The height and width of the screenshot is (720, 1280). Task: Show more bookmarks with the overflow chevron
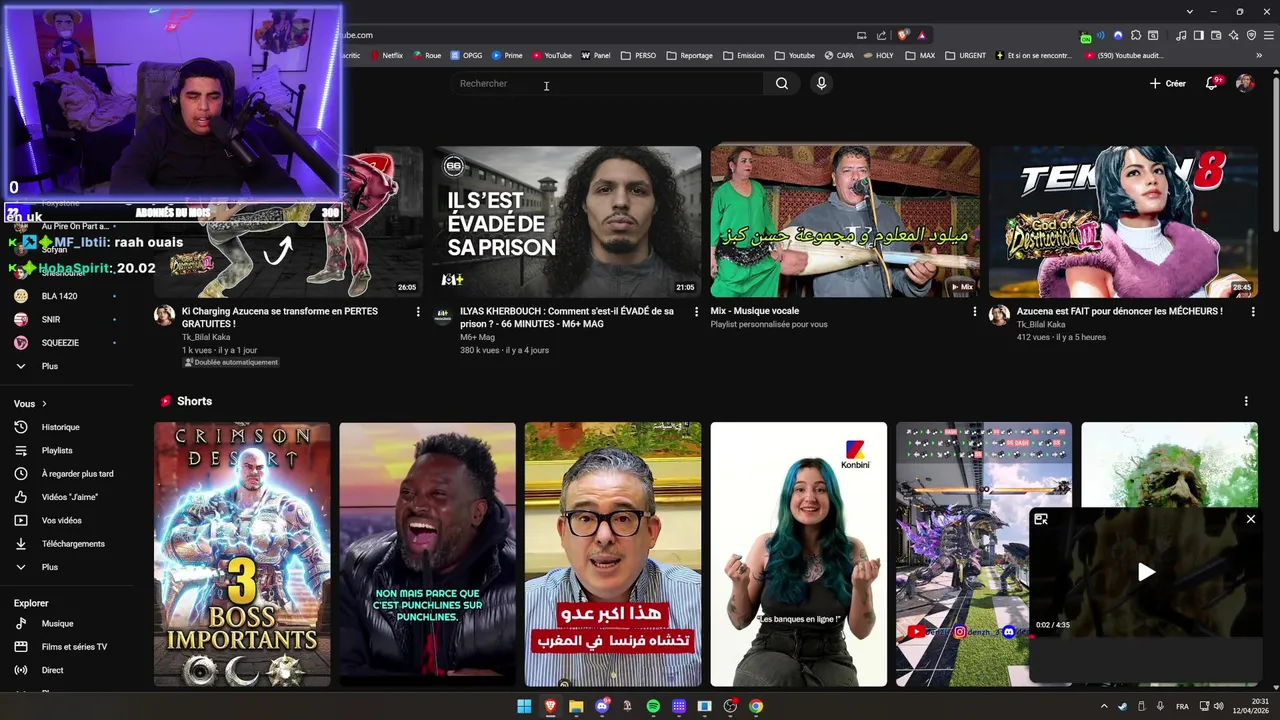point(1260,56)
